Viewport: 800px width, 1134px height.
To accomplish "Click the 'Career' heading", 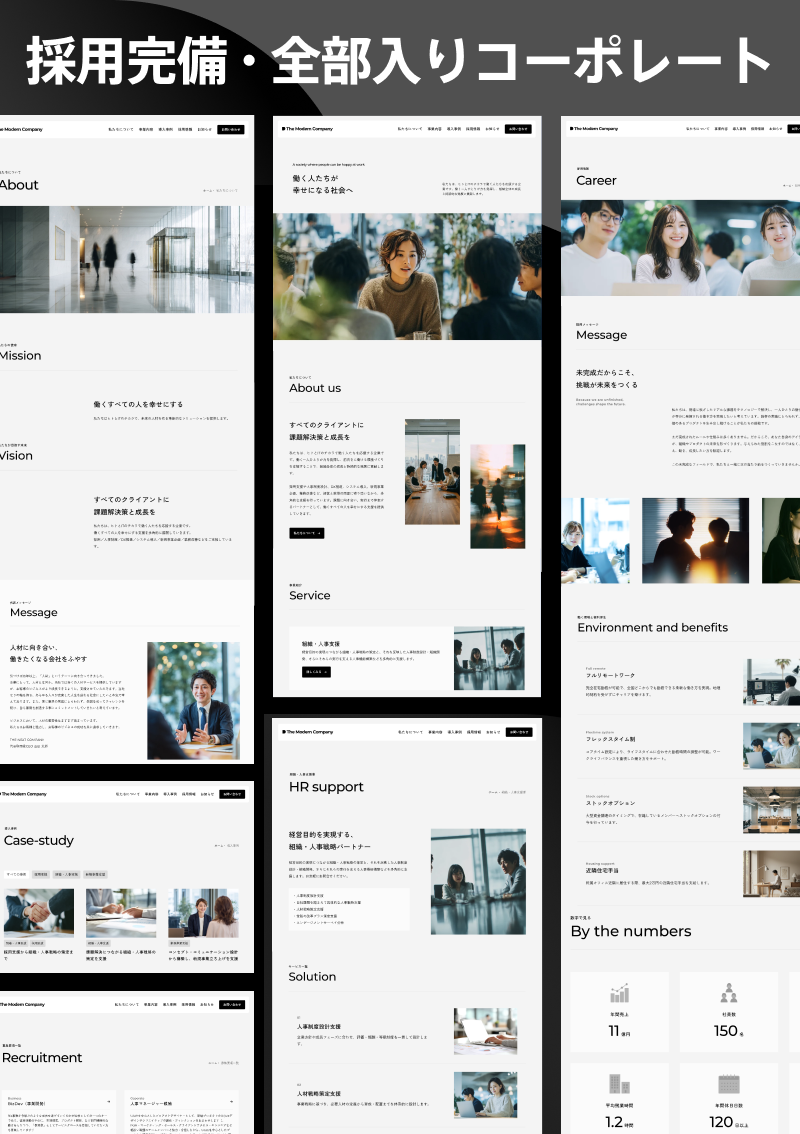I will 596,180.
